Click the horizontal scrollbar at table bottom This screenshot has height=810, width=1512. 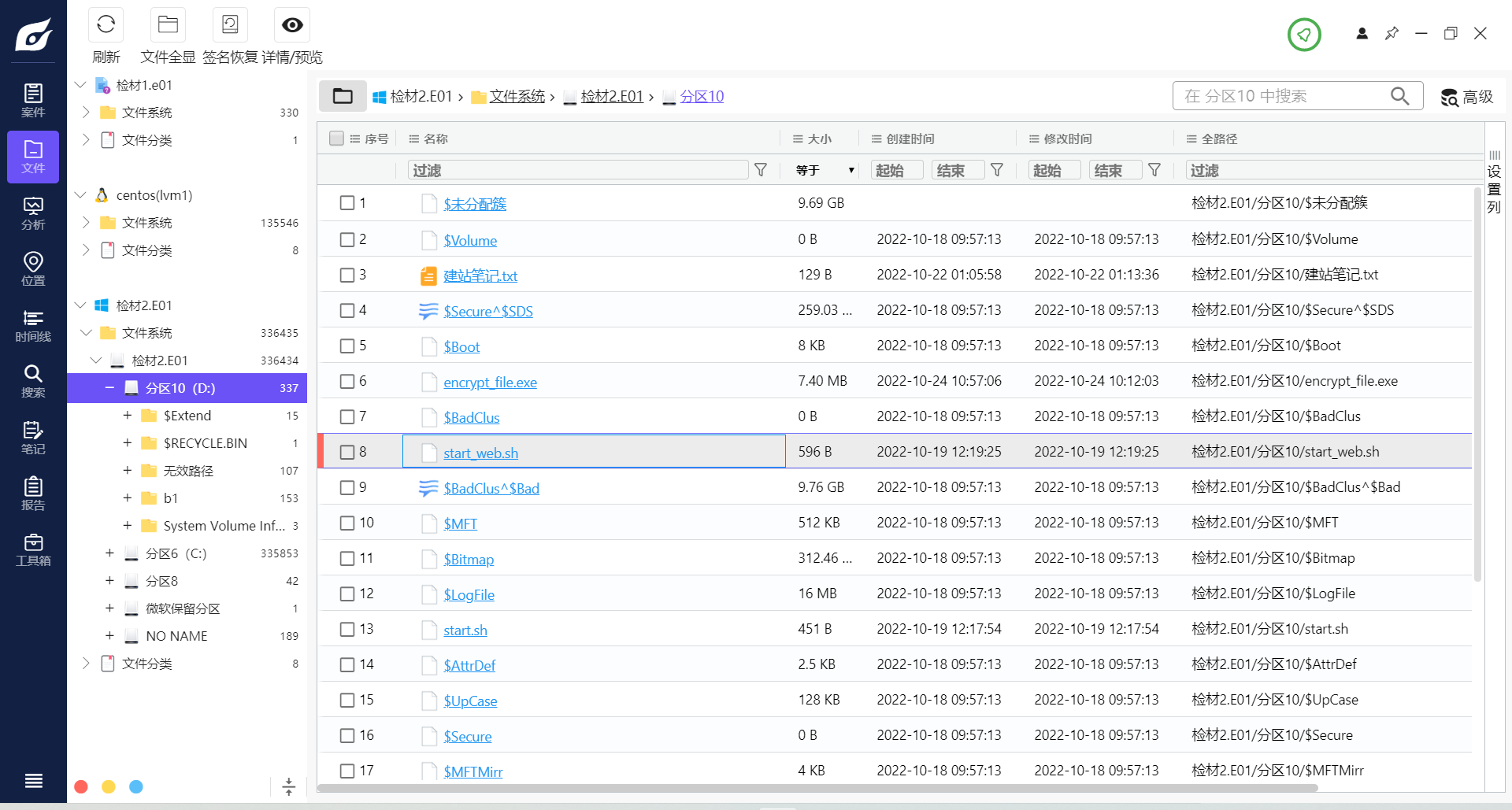[x=819, y=788]
